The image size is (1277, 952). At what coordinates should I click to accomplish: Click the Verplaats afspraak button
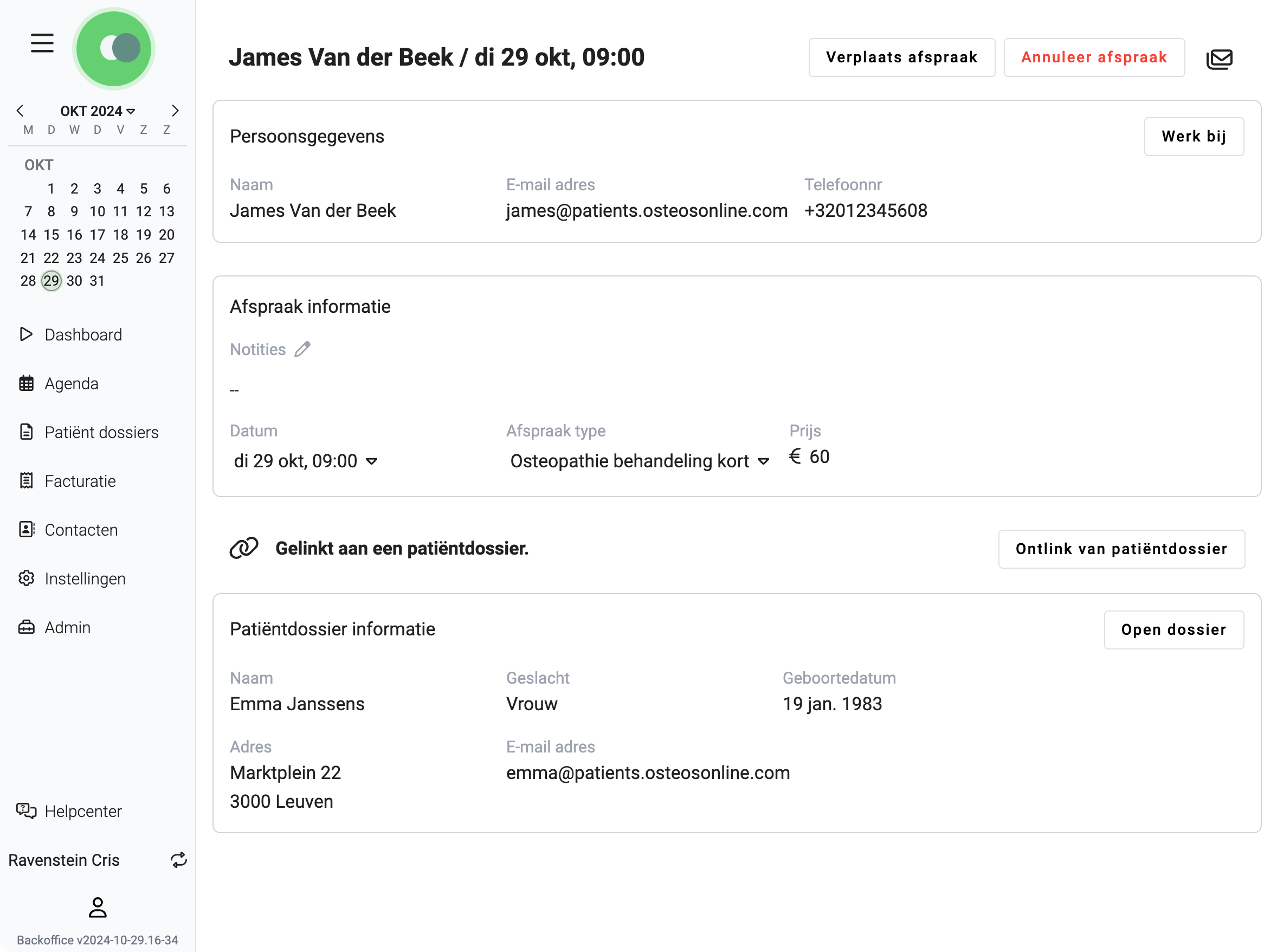tap(901, 57)
